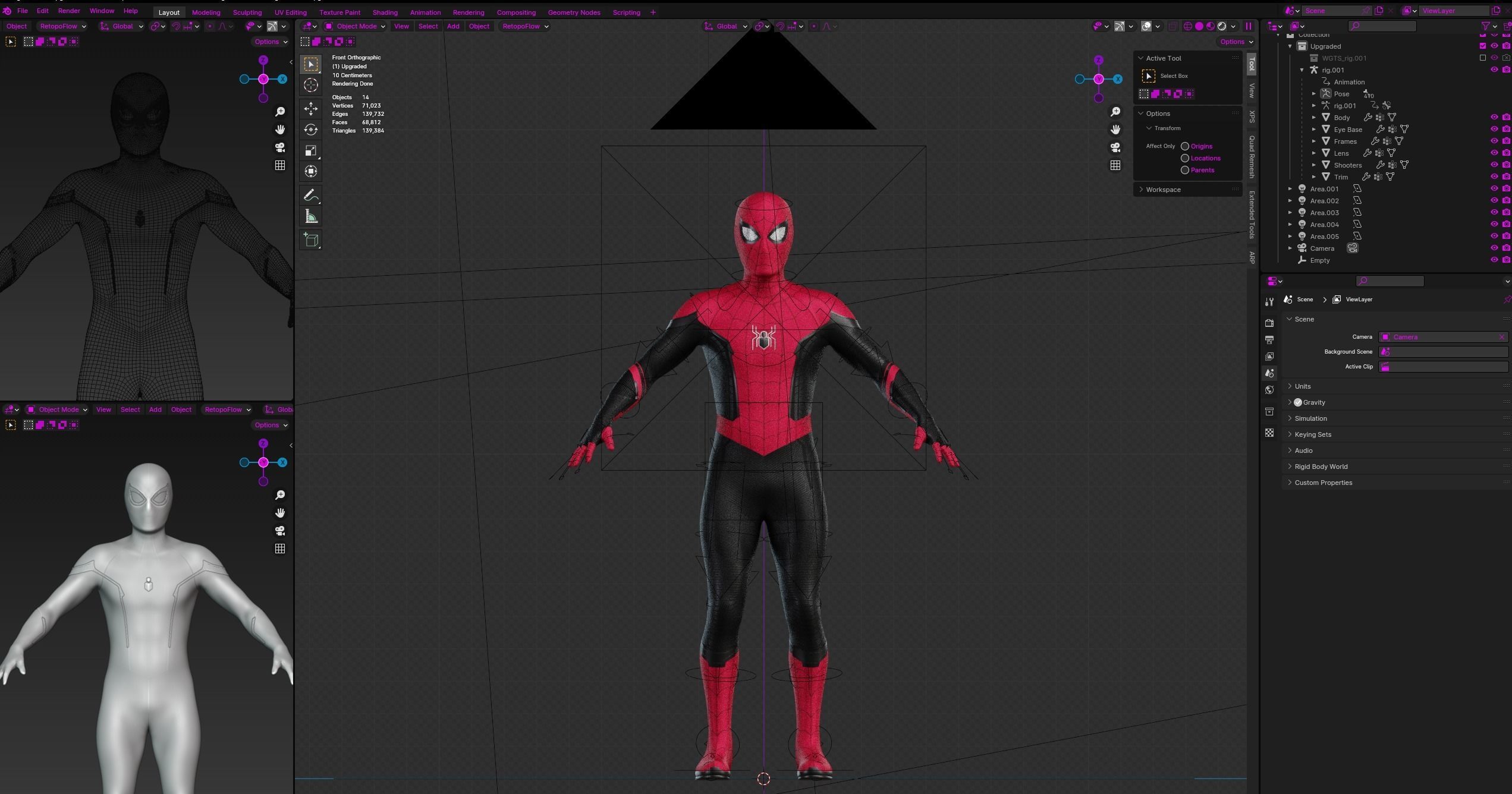Open Add menu in main viewport header
The height and width of the screenshot is (794, 1512).
coord(453,26)
